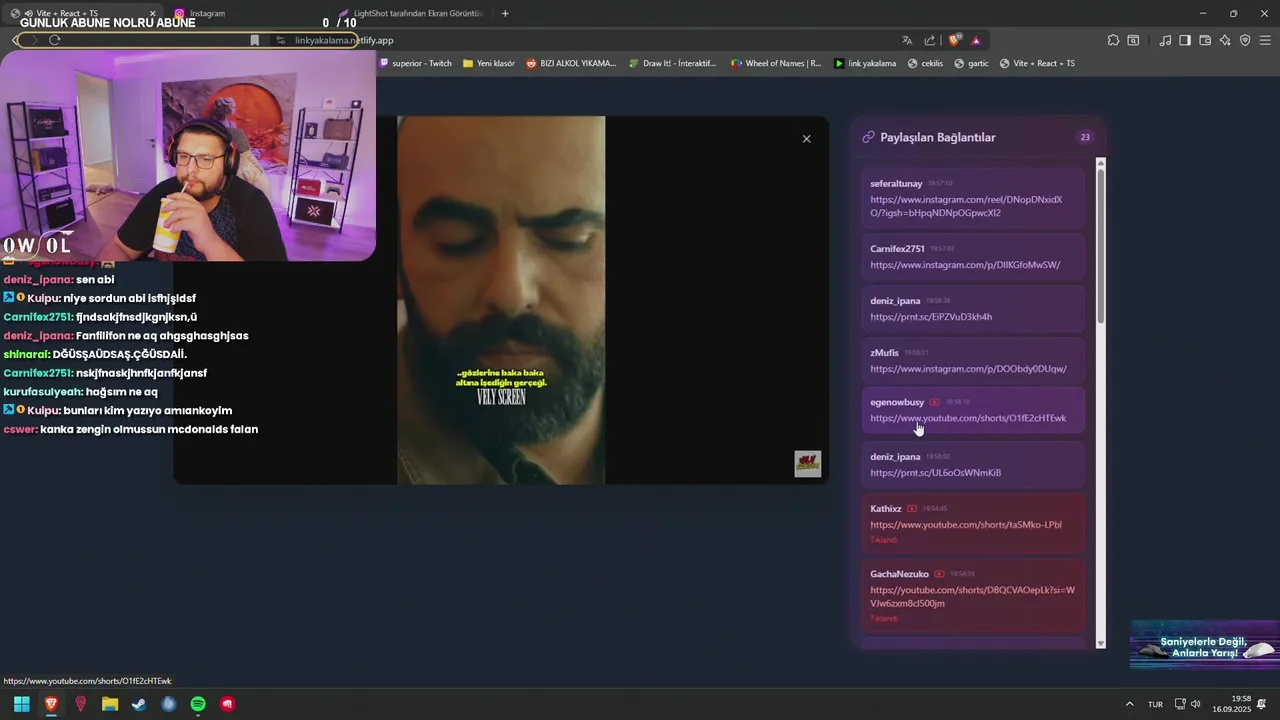This screenshot has width=1280, height=720.
Task: Close the Vite + React + TS tab
Action: [152, 13]
